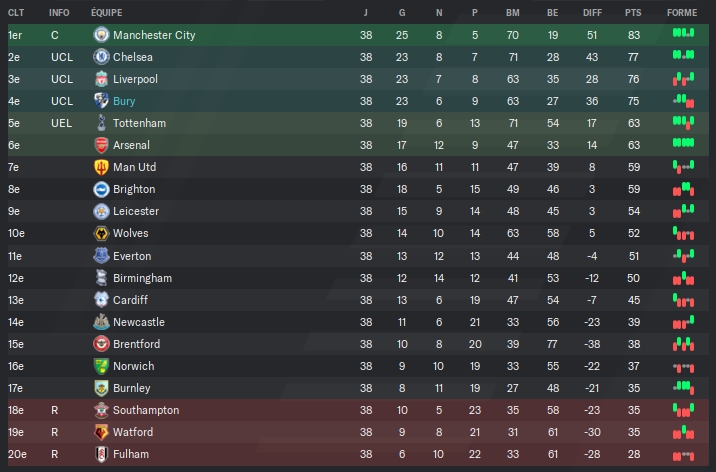Click the Wolves club logo
Image resolution: width=716 pixels, height=472 pixels.
pyautogui.click(x=101, y=233)
